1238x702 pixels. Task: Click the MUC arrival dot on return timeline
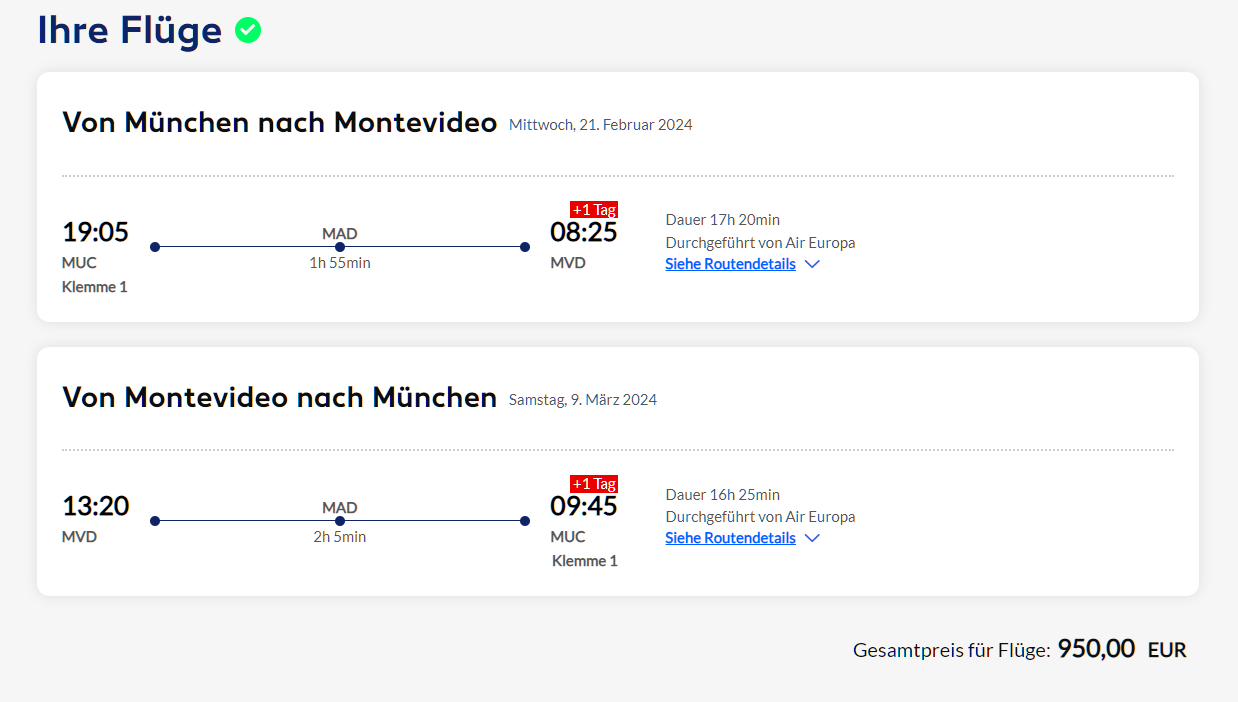point(525,521)
